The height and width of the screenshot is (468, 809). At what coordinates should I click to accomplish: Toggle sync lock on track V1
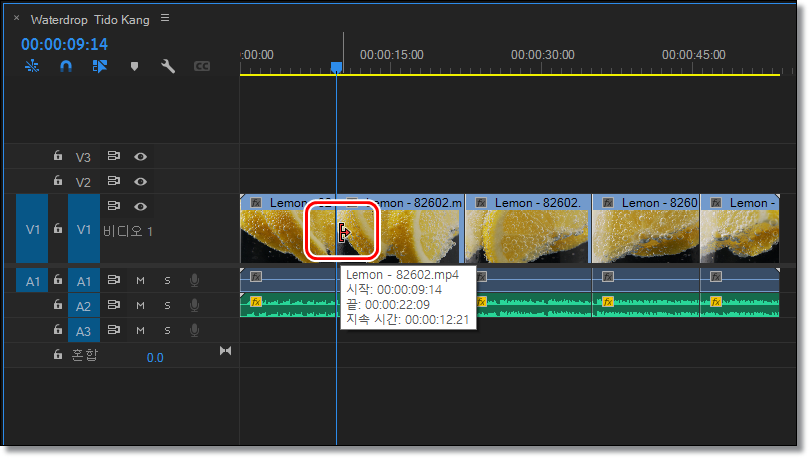pos(114,205)
